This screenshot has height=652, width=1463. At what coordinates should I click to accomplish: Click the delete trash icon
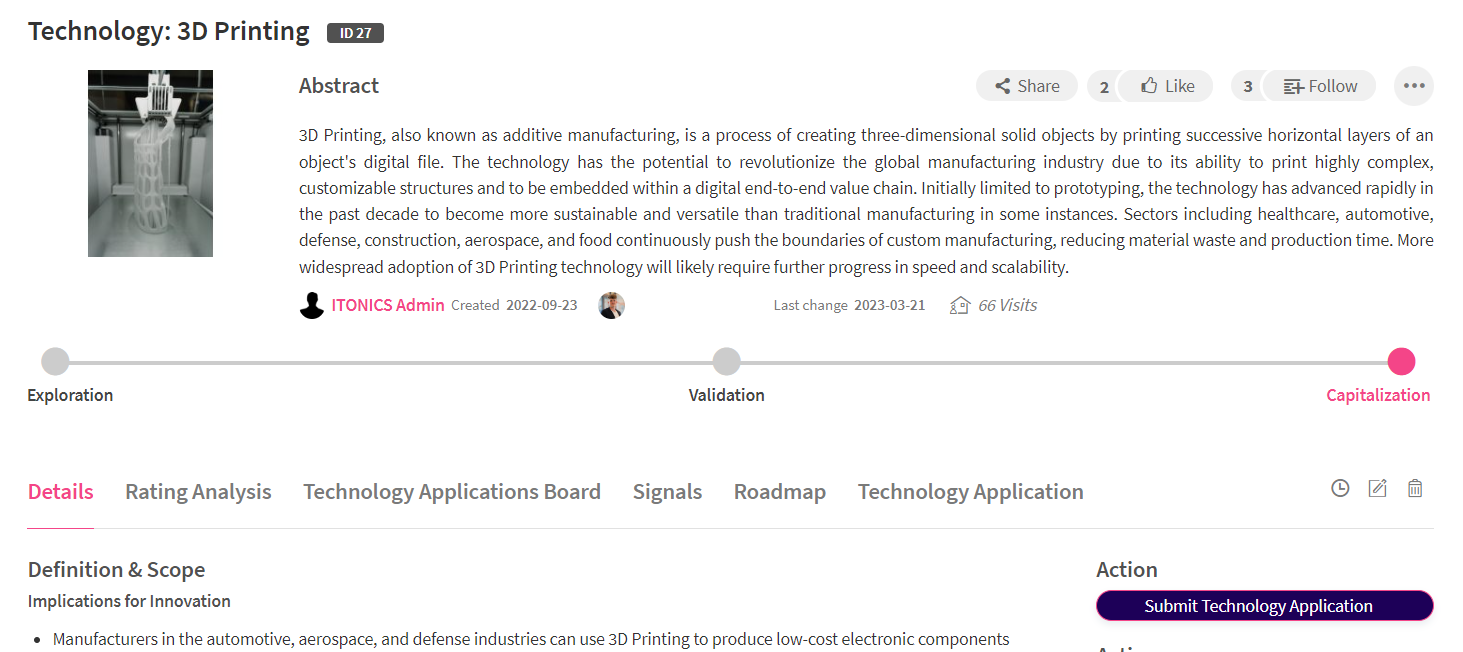(x=1415, y=488)
